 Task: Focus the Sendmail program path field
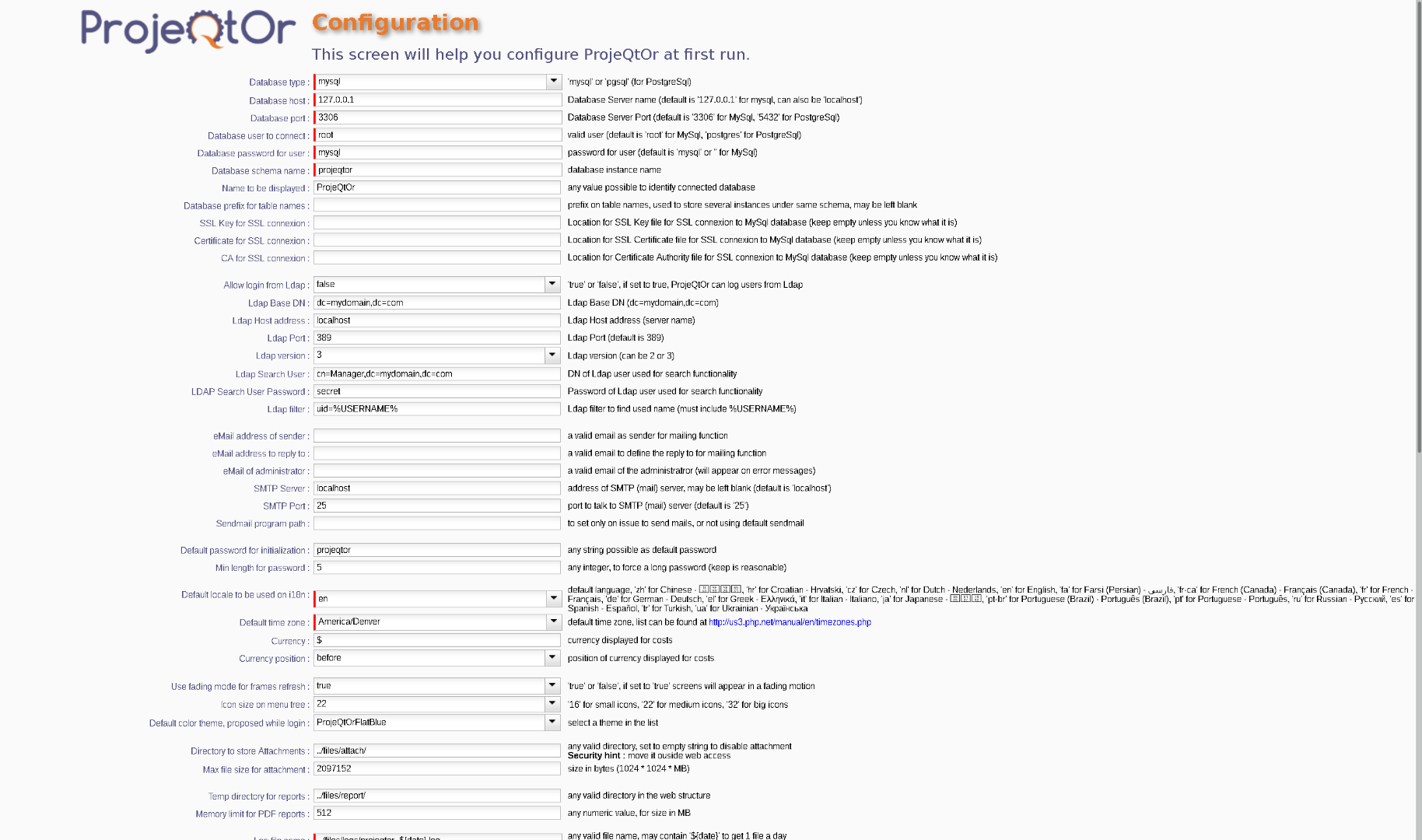point(437,523)
